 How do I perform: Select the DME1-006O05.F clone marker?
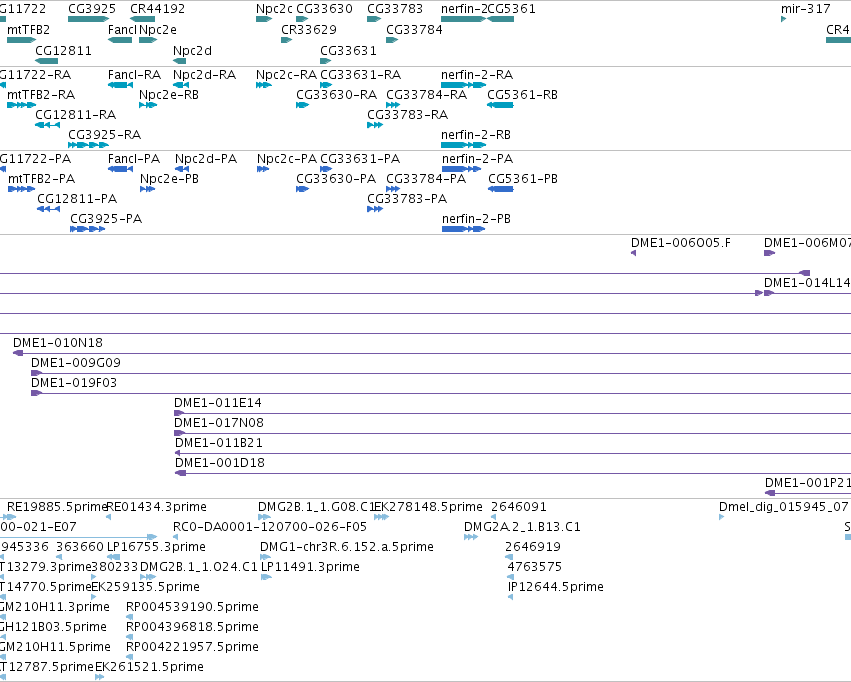coord(633,253)
